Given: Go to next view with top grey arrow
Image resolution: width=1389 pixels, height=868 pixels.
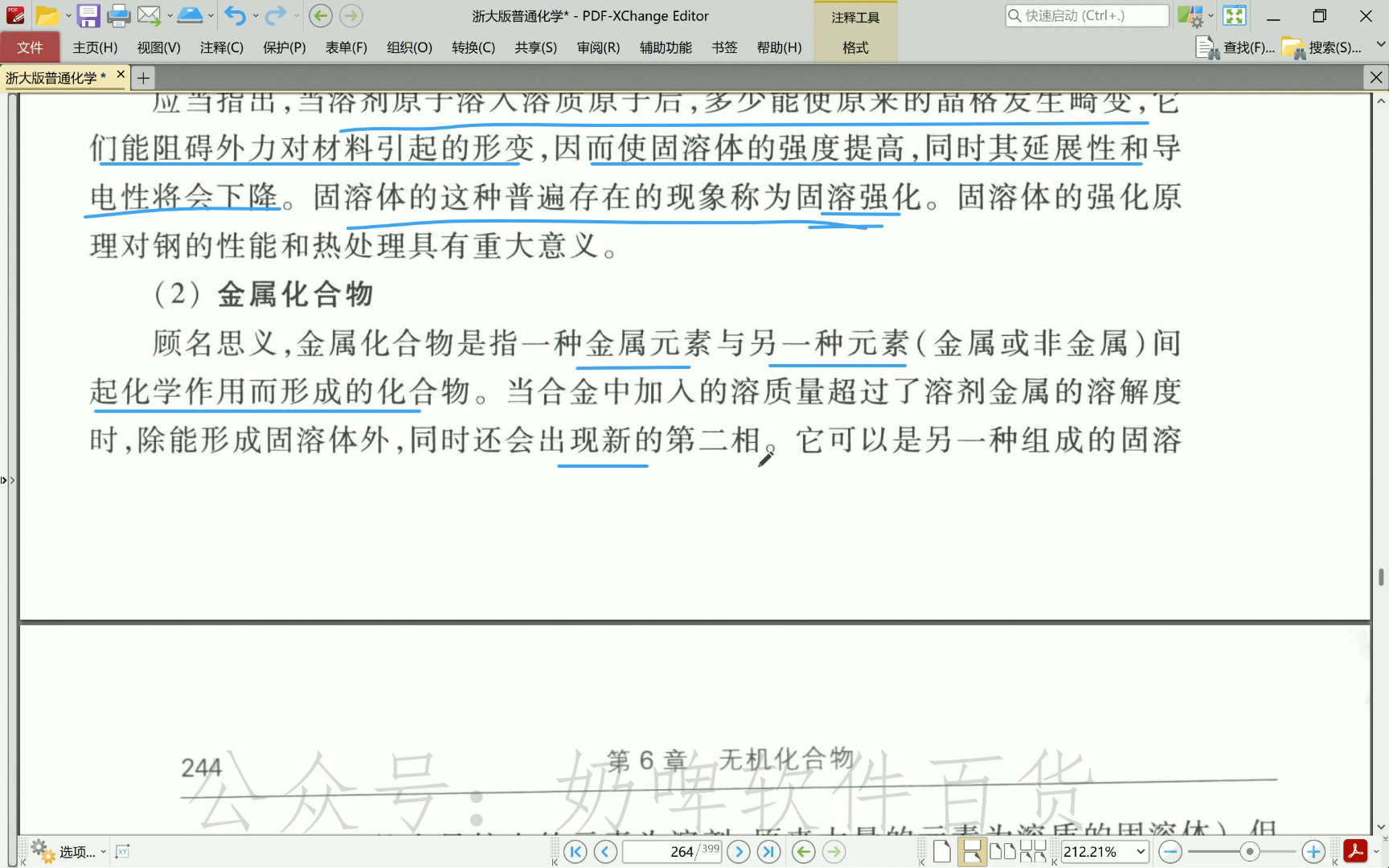Looking at the screenshot, I should pyautogui.click(x=350, y=15).
